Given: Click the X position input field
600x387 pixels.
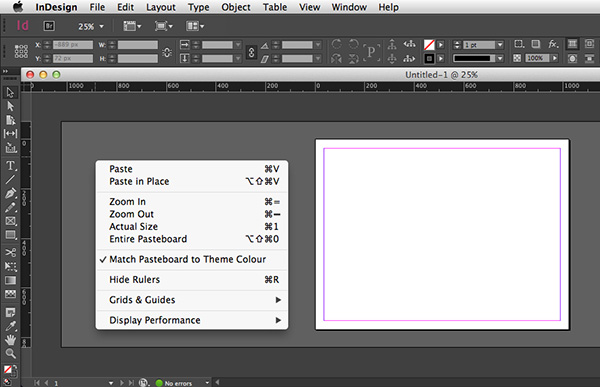Looking at the screenshot, I should tap(73, 45).
